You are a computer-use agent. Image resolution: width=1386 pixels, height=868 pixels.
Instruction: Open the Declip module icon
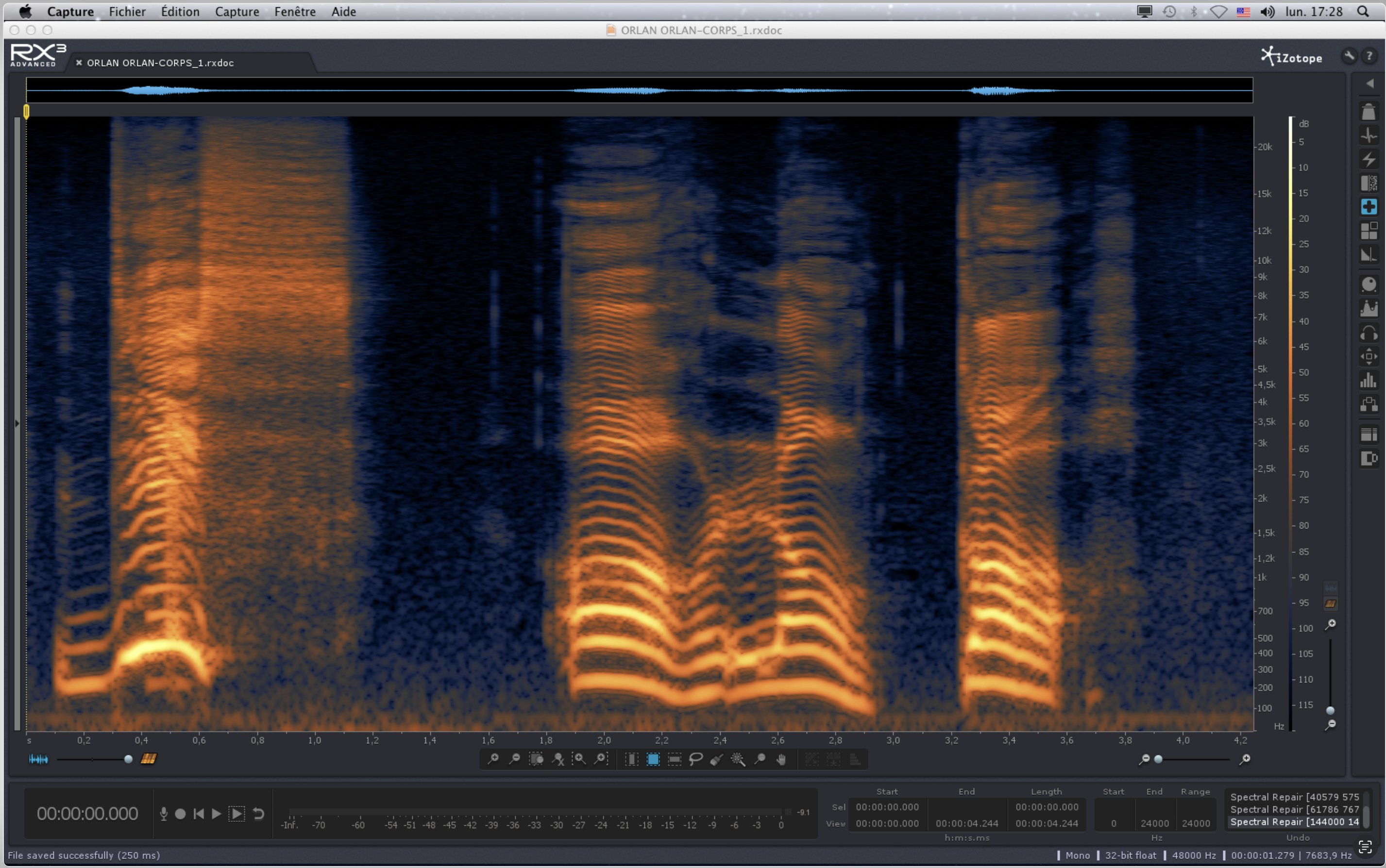click(x=1369, y=112)
